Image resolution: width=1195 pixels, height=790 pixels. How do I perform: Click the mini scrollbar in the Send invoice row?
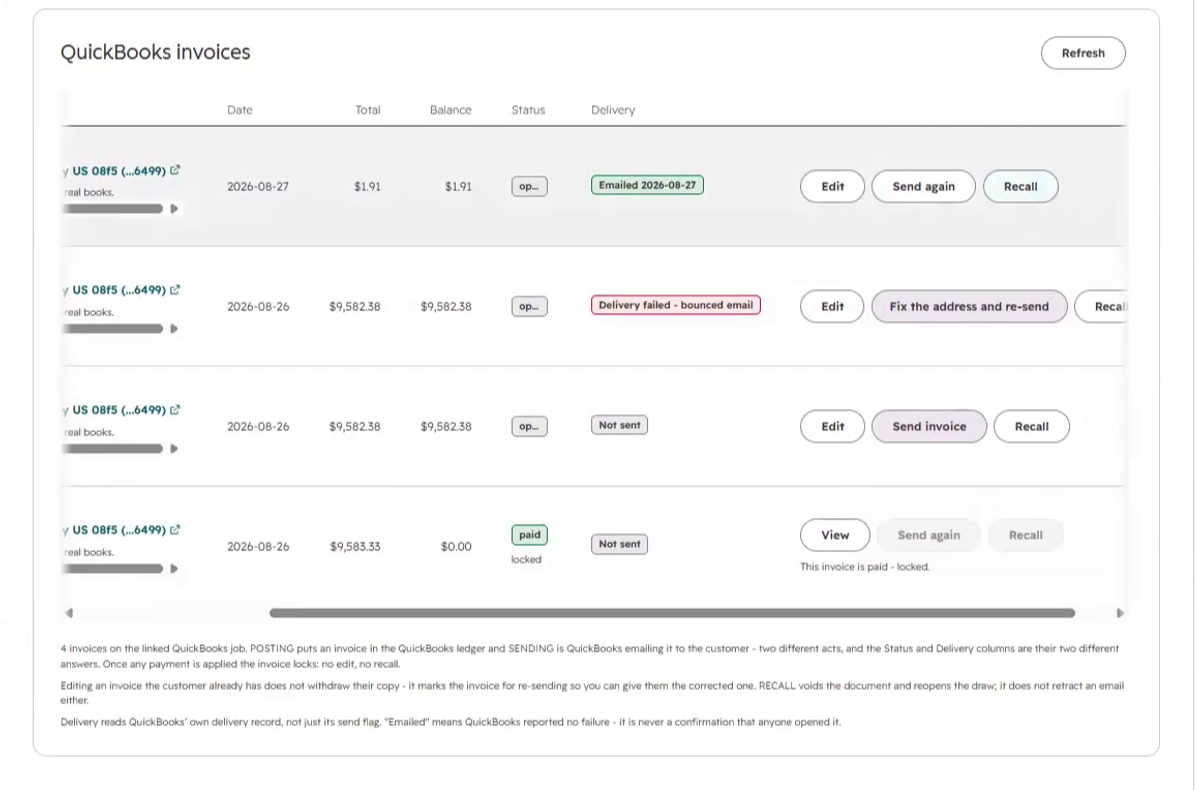click(113, 449)
